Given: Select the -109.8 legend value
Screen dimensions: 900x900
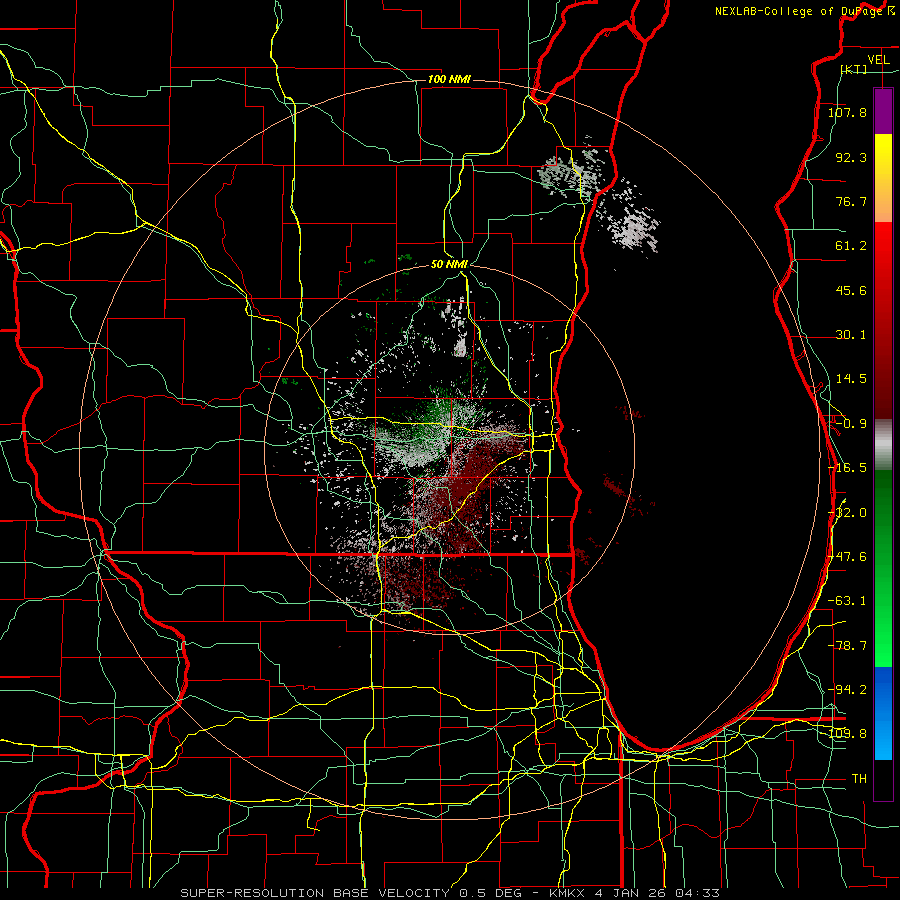Looking at the screenshot, I should (847, 734).
